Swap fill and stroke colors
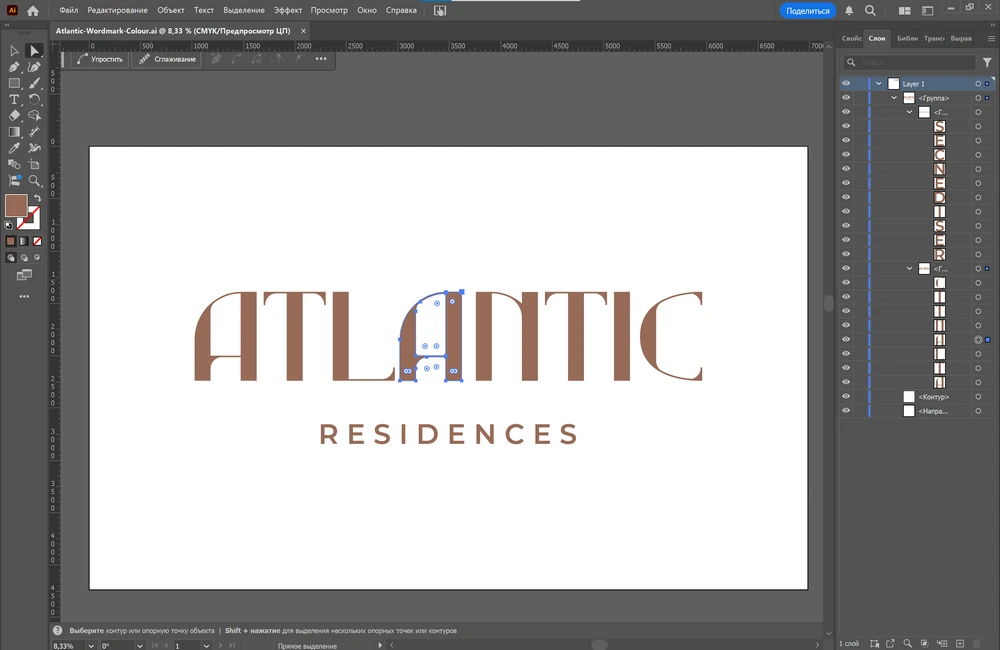This screenshot has width=1000, height=650. [37, 198]
